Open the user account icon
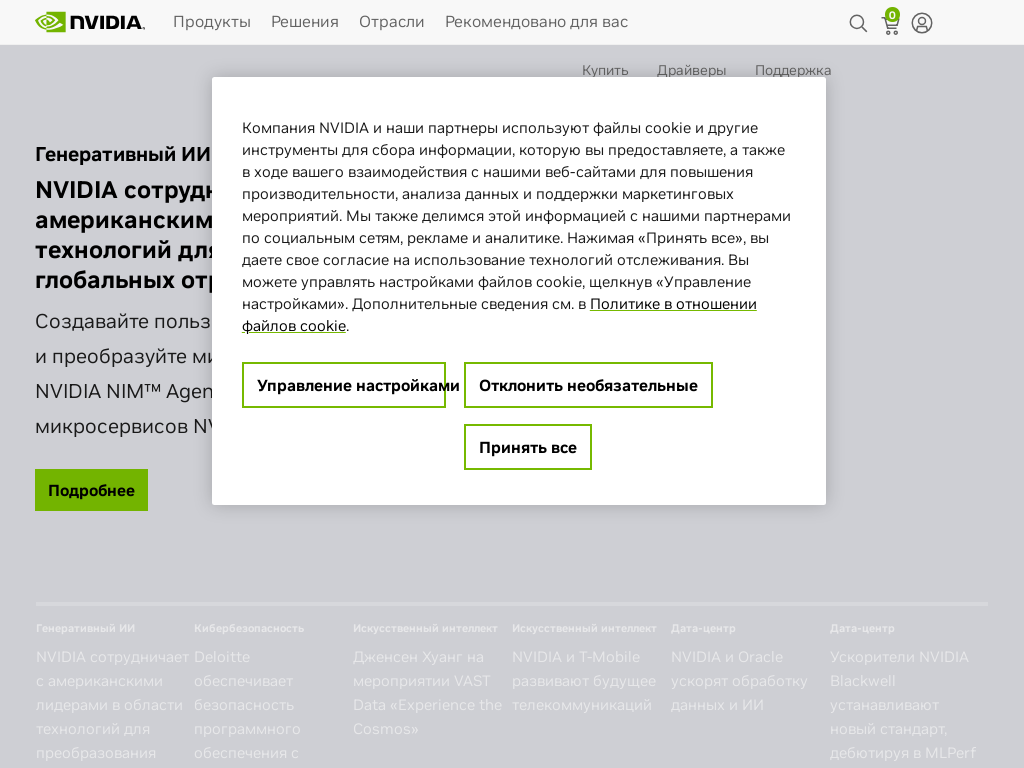Viewport: 1024px width, 768px height. point(921,24)
